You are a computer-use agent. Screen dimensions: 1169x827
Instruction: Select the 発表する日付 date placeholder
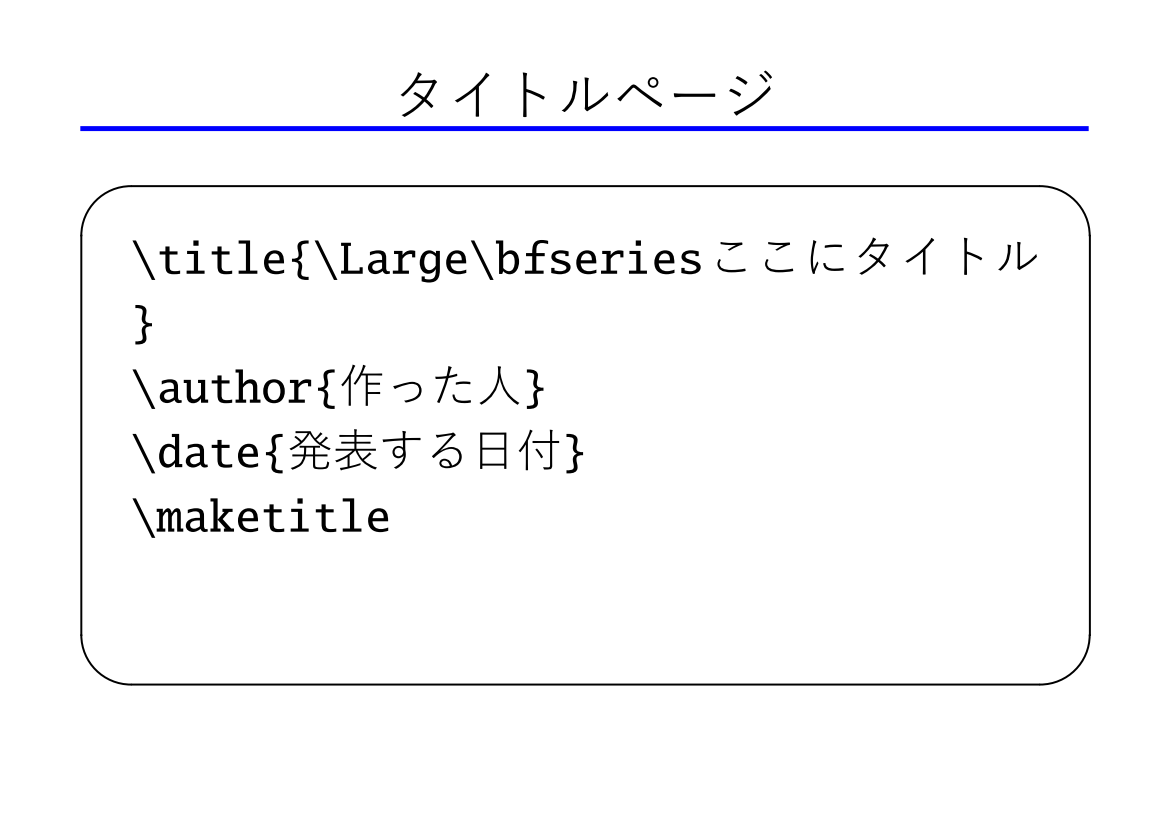tap(423, 451)
